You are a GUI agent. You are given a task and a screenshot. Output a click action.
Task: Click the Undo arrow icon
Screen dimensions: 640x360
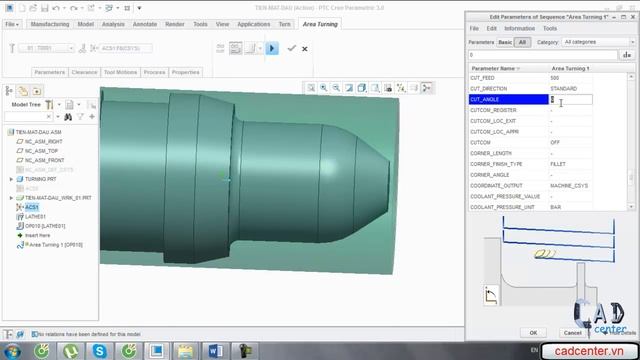[56, 8]
